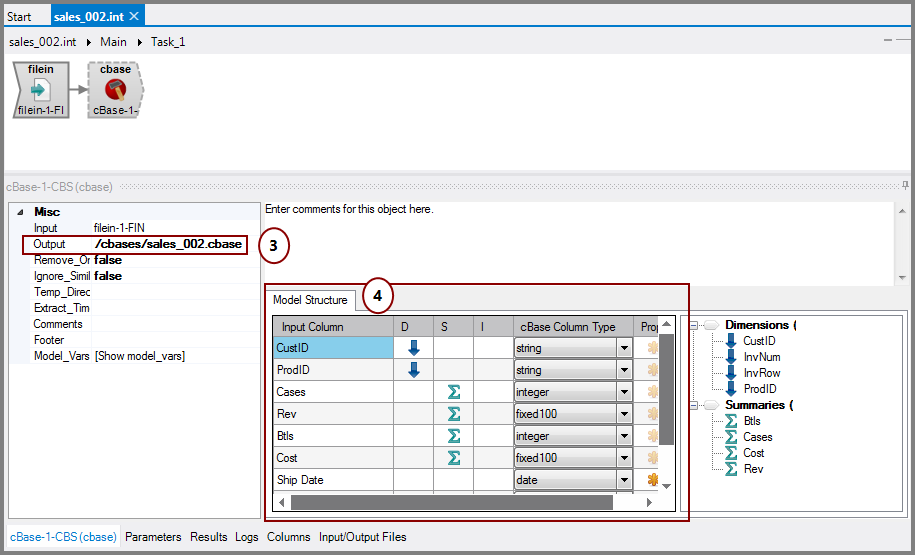
Task: Click the comments text area
Action: point(578,243)
